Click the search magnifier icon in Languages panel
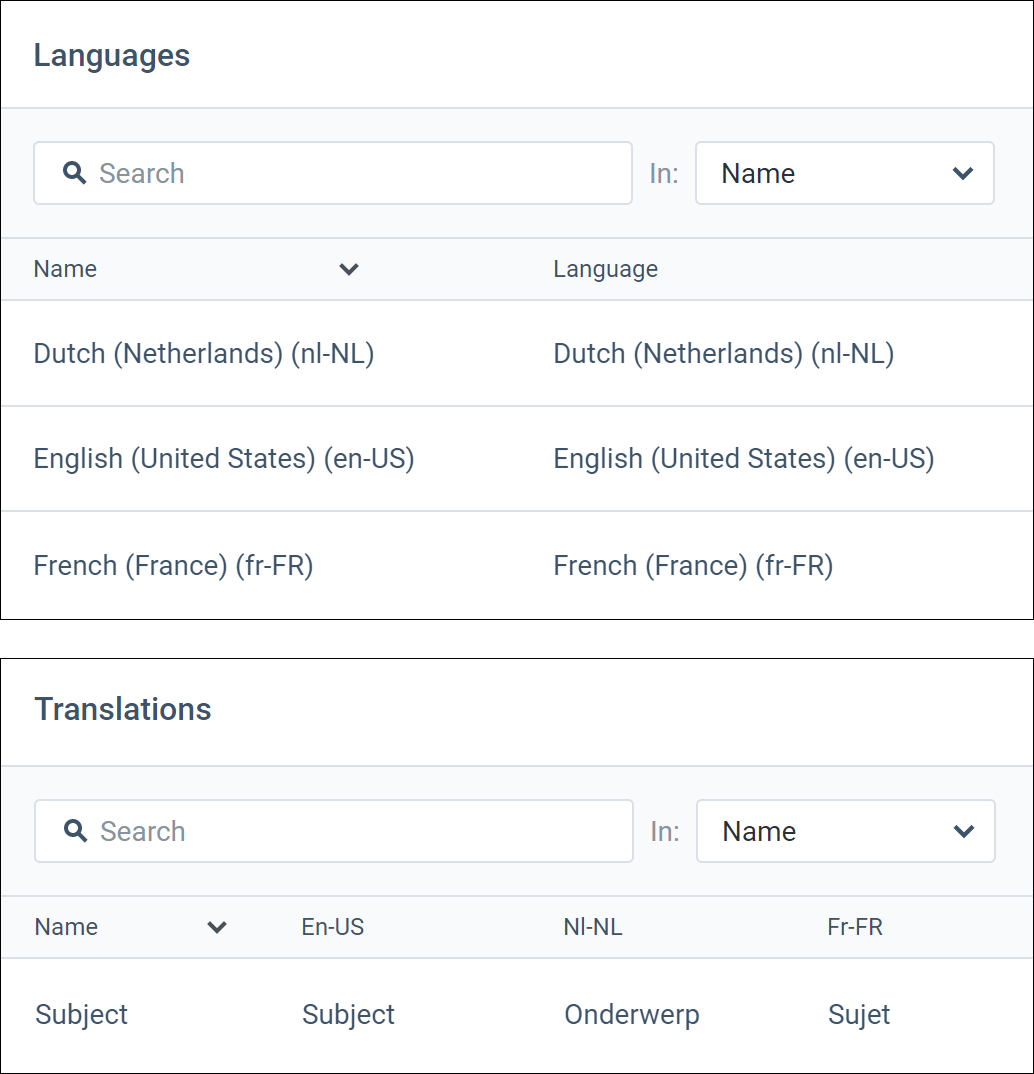 pyautogui.click(x=75, y=173)
